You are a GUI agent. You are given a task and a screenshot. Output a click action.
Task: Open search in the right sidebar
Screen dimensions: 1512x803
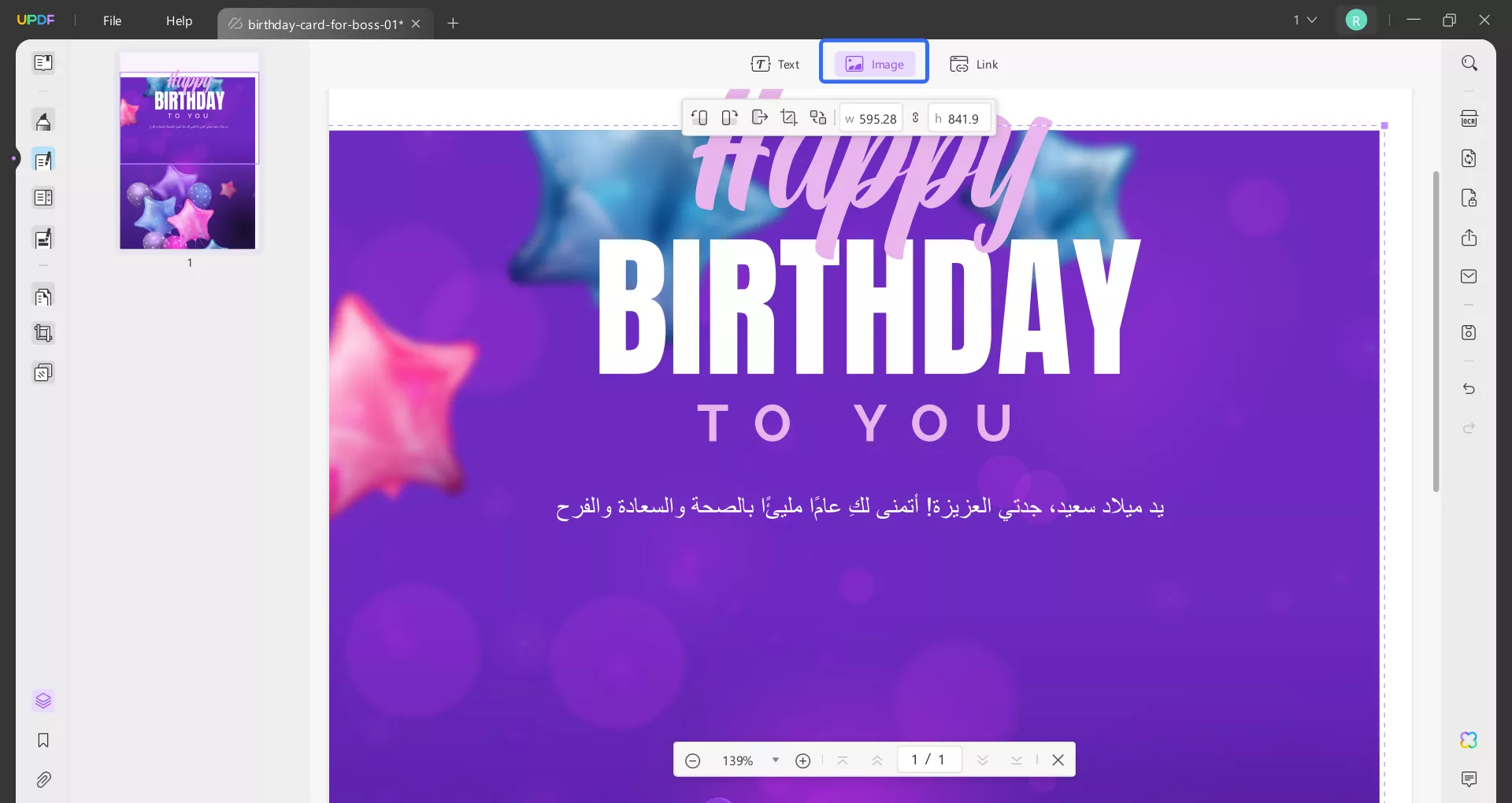click(1469, 62)
